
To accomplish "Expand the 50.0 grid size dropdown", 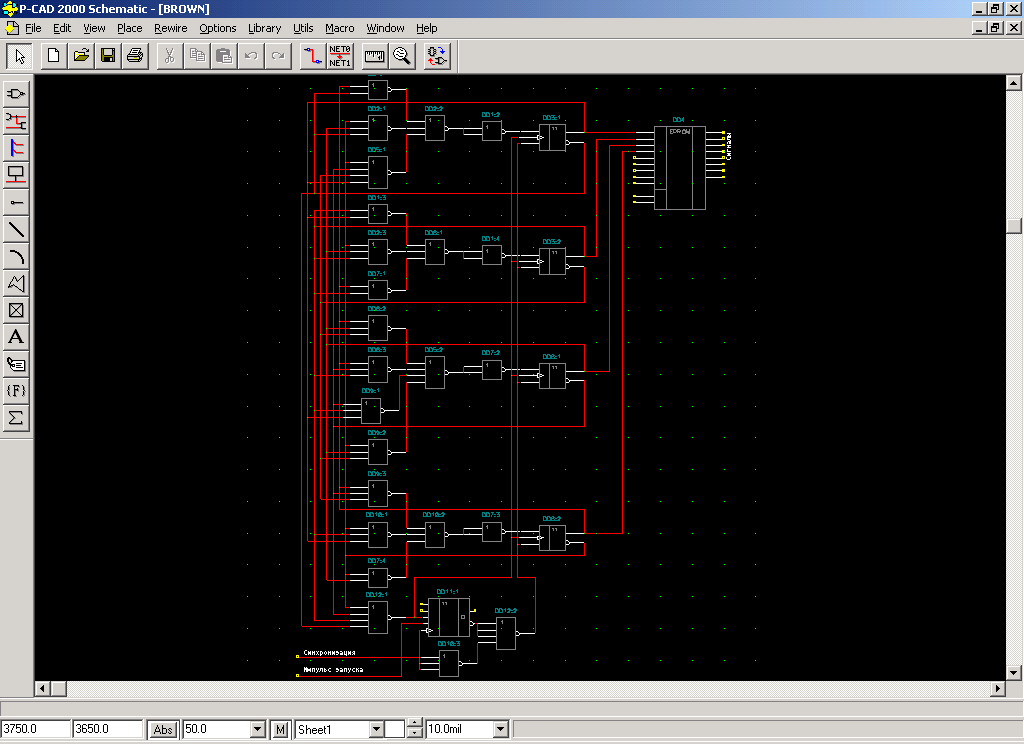I will click(x=257, y=730).
